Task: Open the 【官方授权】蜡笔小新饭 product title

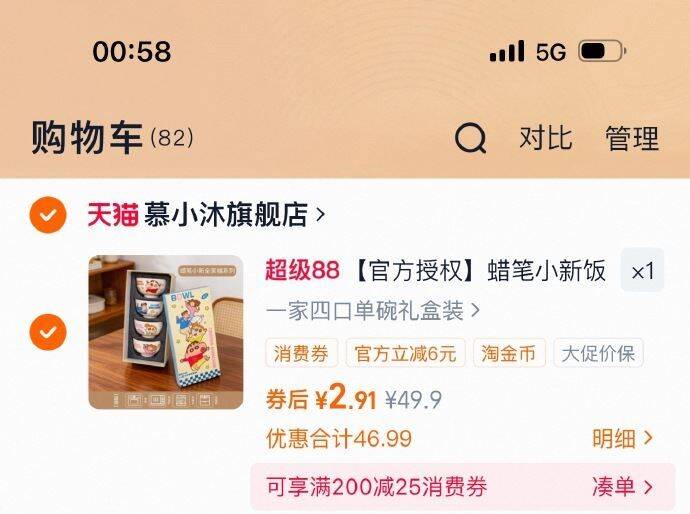Action: tap(480, 270)
